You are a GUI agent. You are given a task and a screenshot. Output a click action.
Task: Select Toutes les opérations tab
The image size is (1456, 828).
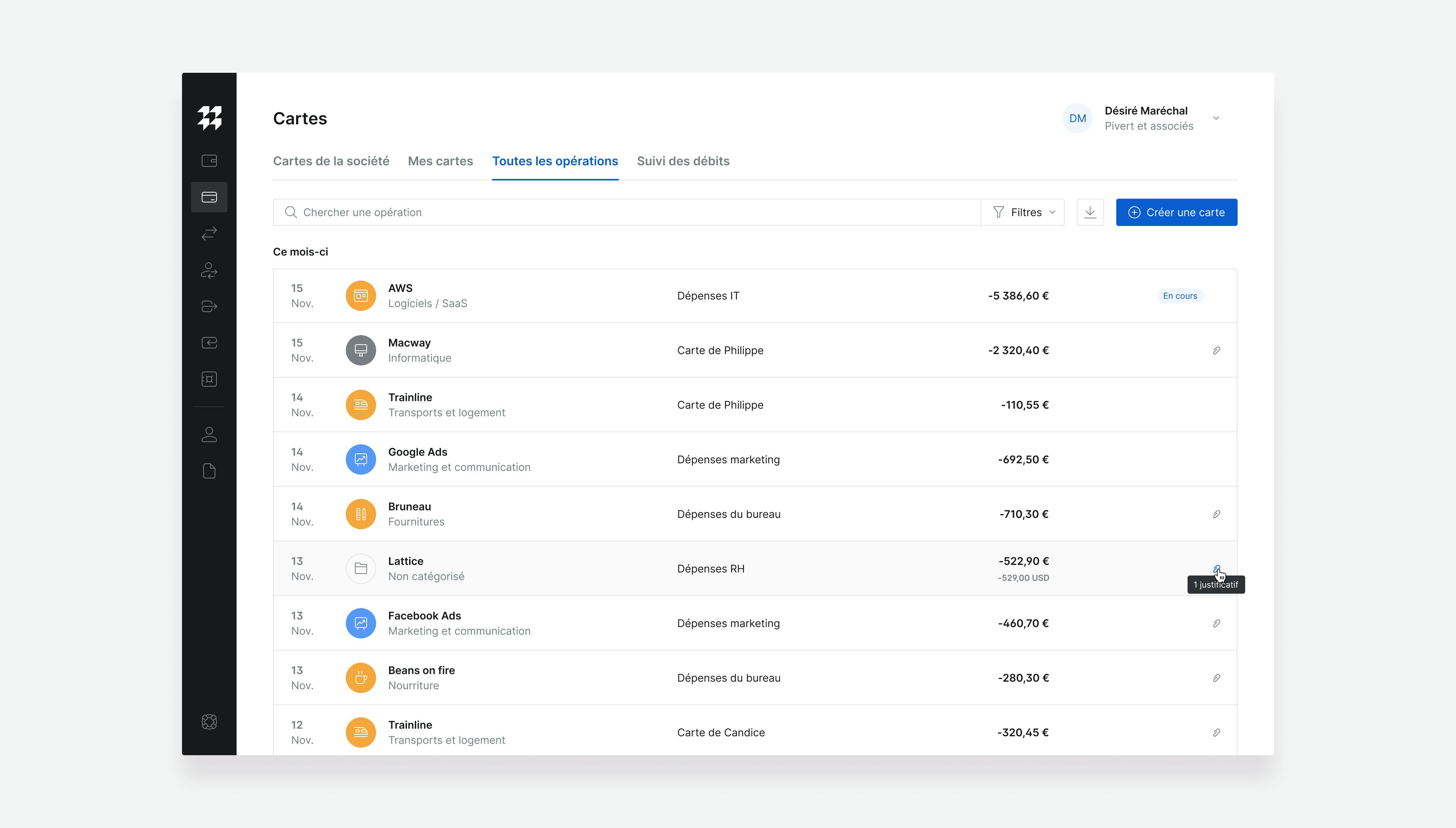555,161
